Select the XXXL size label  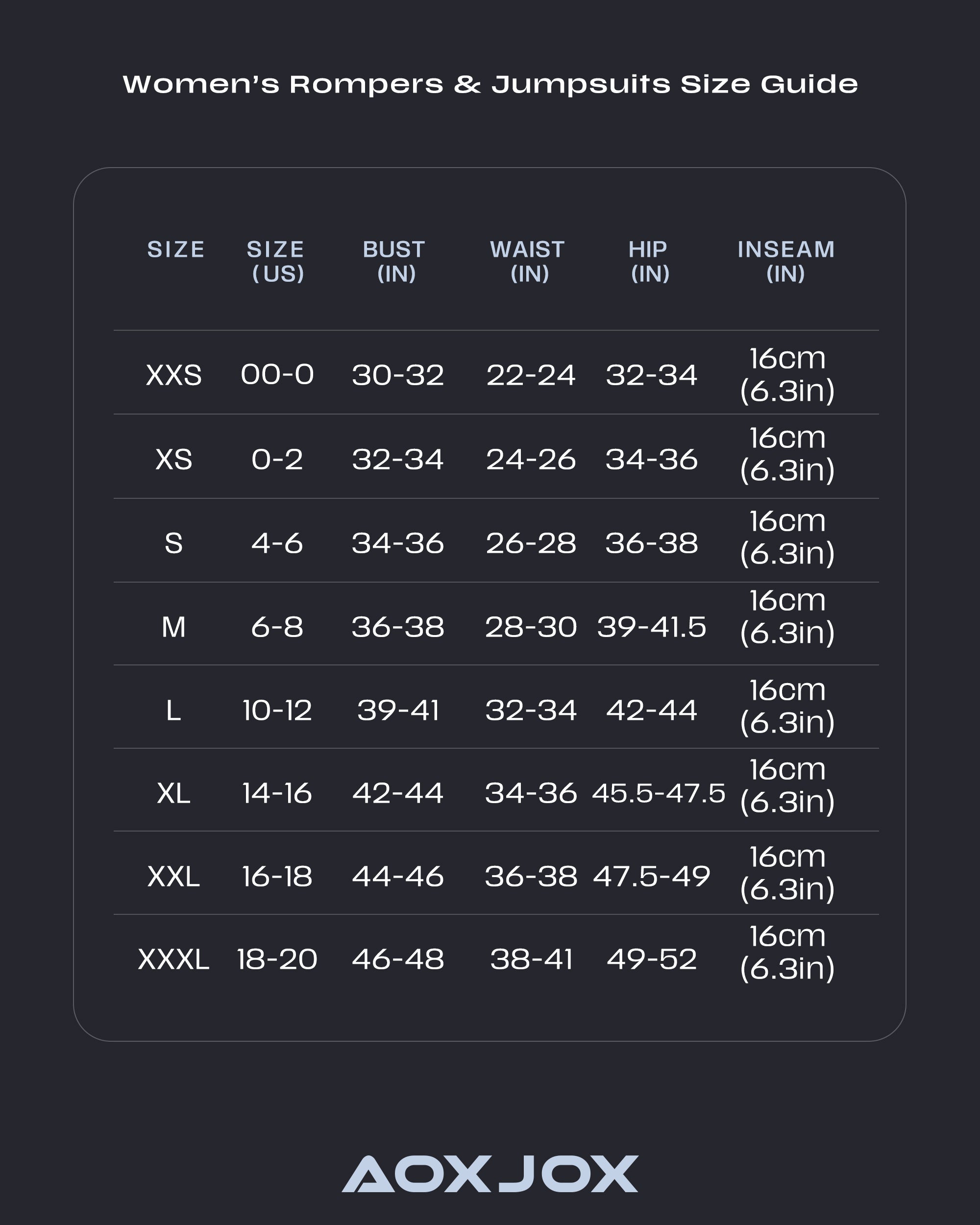tap(174, 959)
